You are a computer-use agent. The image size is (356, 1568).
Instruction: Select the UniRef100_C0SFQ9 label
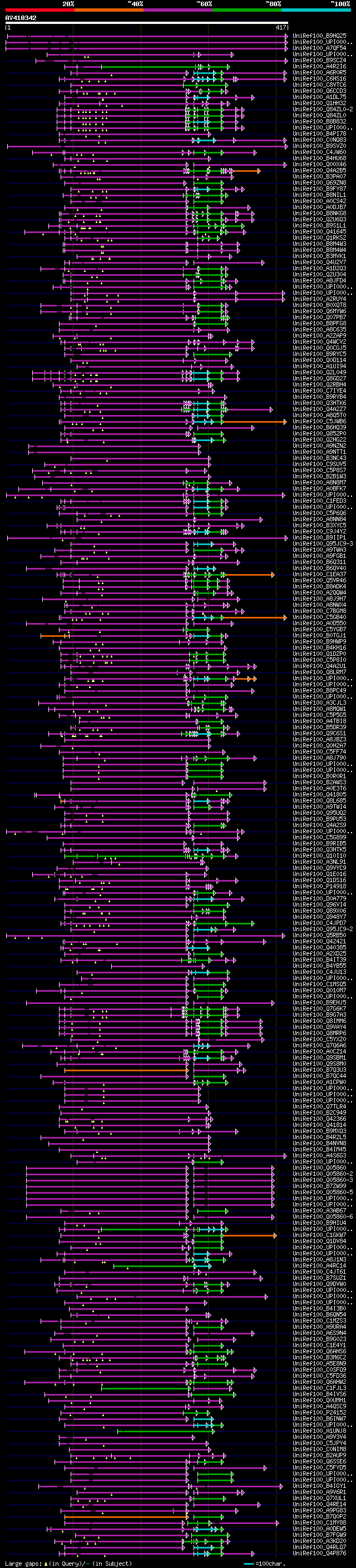[x=319, y=1369]
